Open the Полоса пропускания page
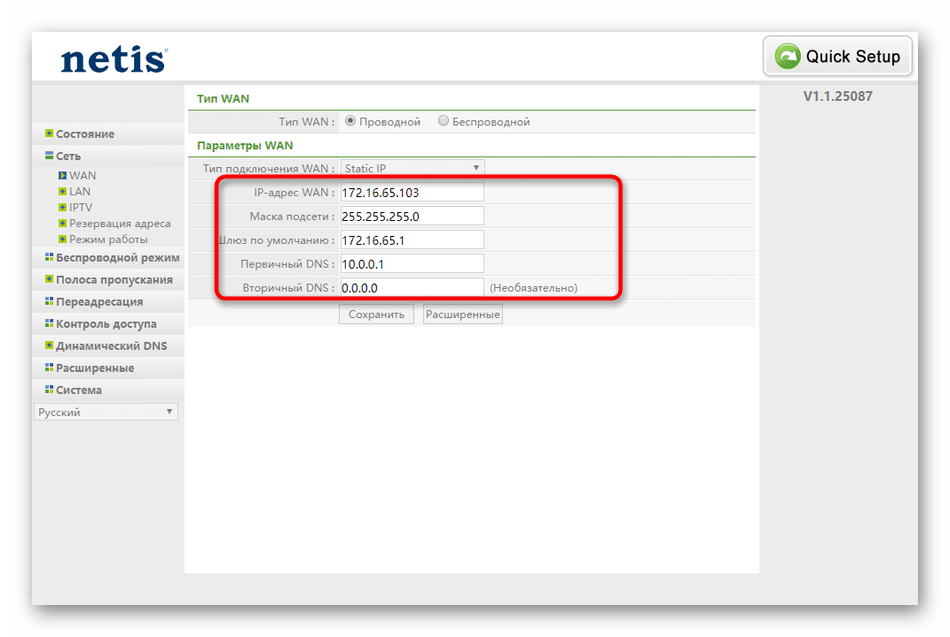 pyautogui.click(x=114, y=280)
